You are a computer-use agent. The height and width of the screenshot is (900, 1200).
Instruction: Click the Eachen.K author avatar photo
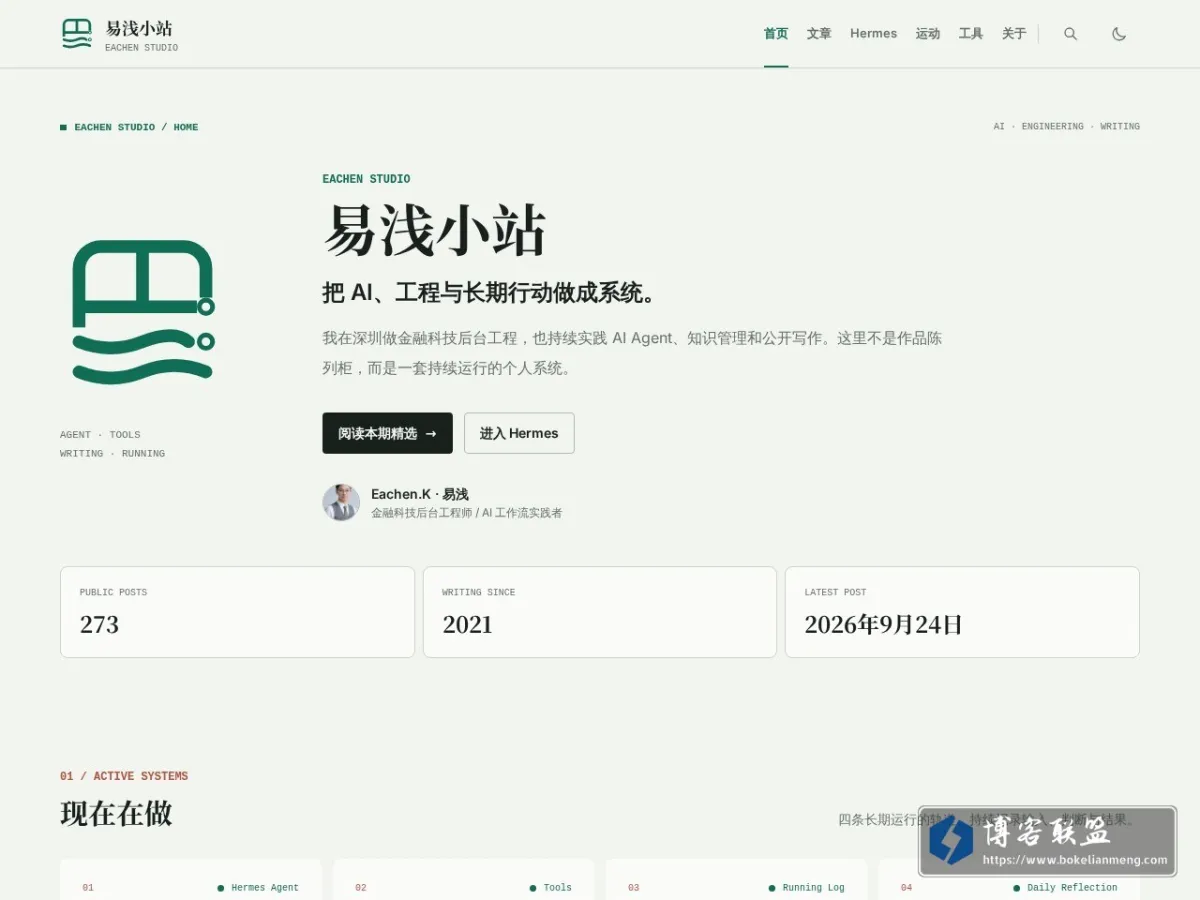[x=341, y=503]
